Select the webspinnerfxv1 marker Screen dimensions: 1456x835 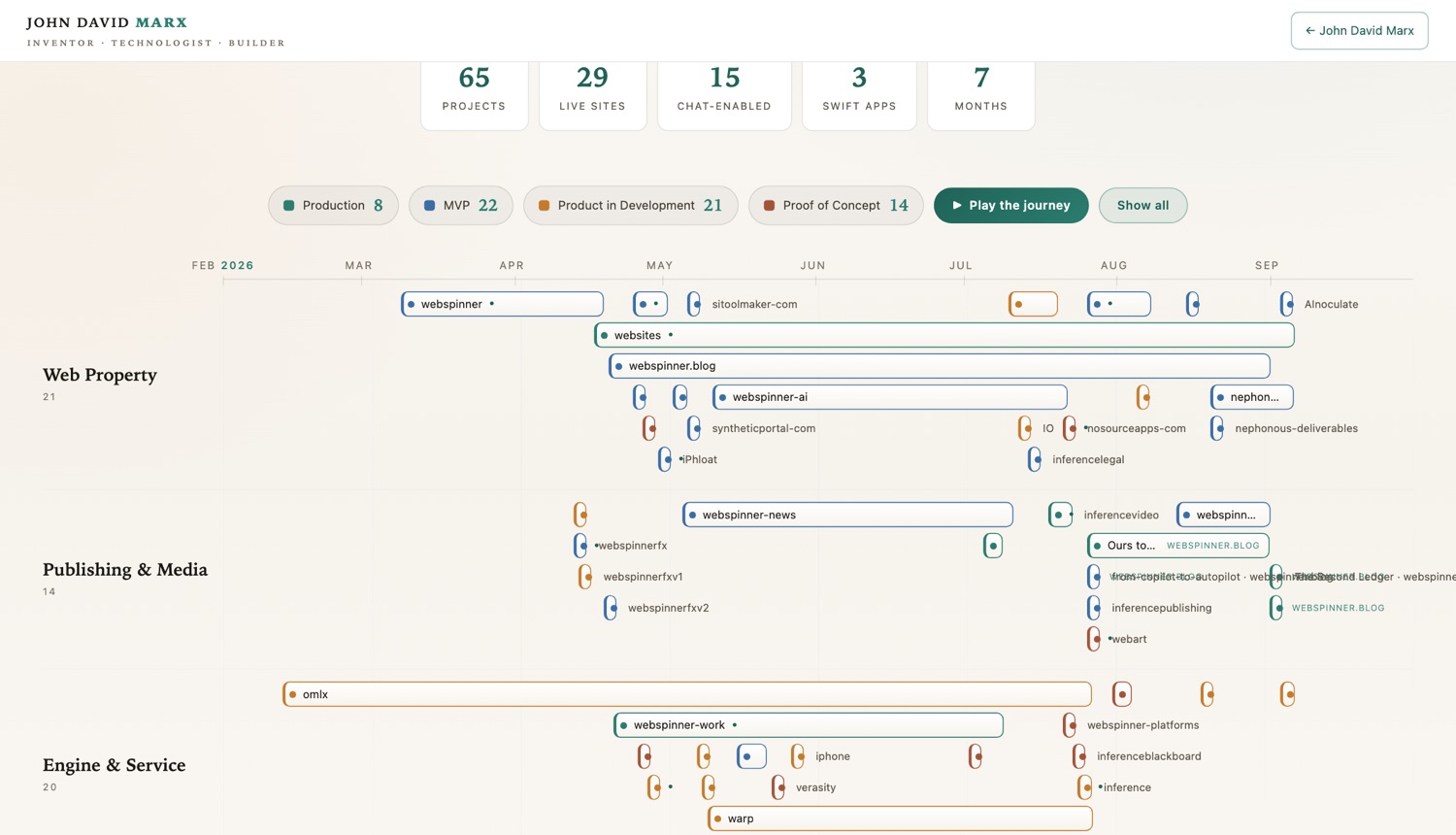pyautogui.click(x=585, y=577)
